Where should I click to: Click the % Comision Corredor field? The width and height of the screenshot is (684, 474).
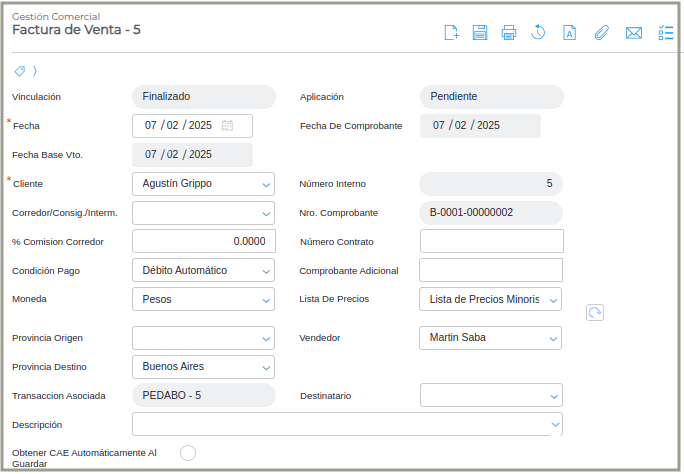click(x=203, y=241)
